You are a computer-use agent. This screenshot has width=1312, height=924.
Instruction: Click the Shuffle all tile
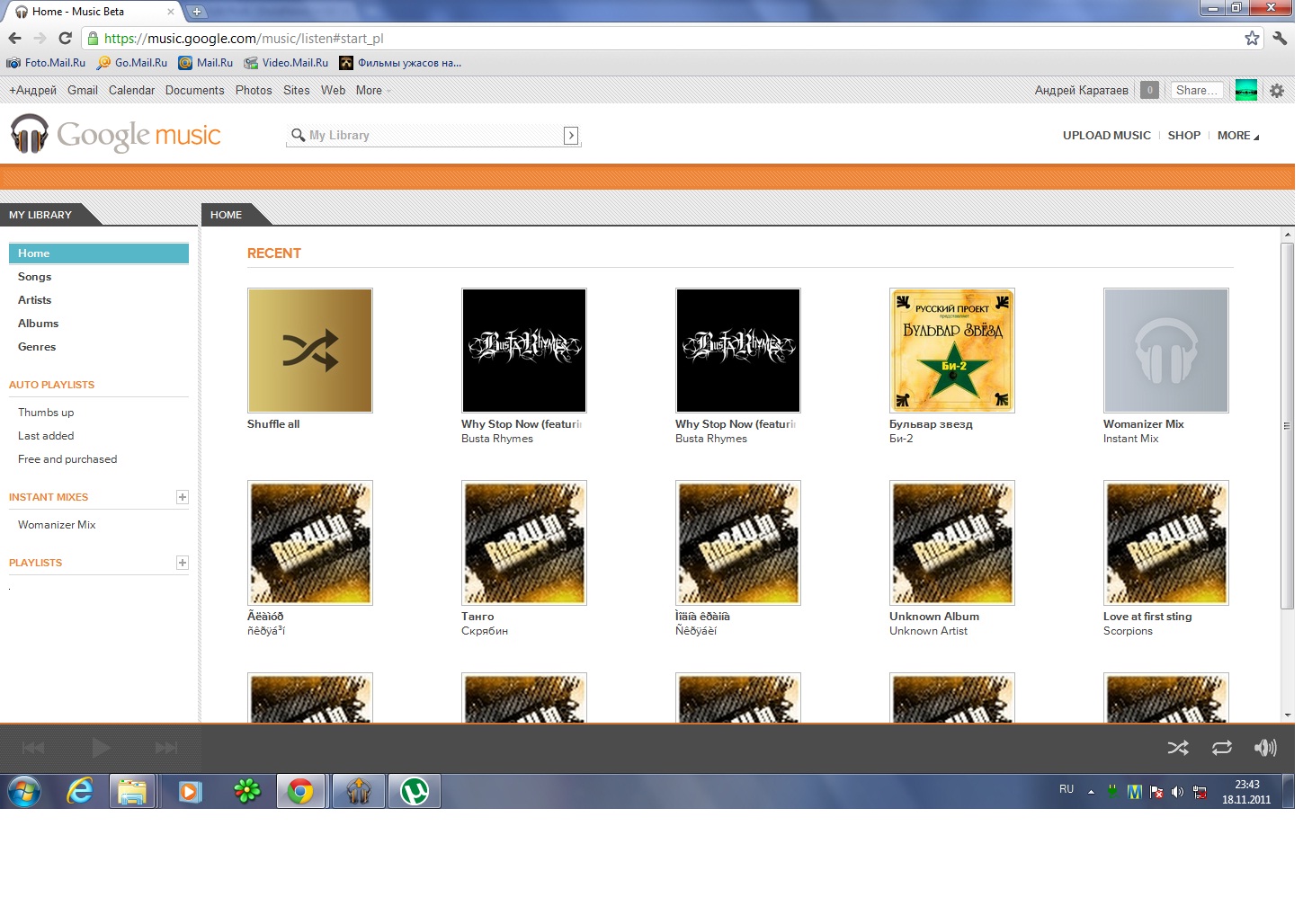coord(310,351)
